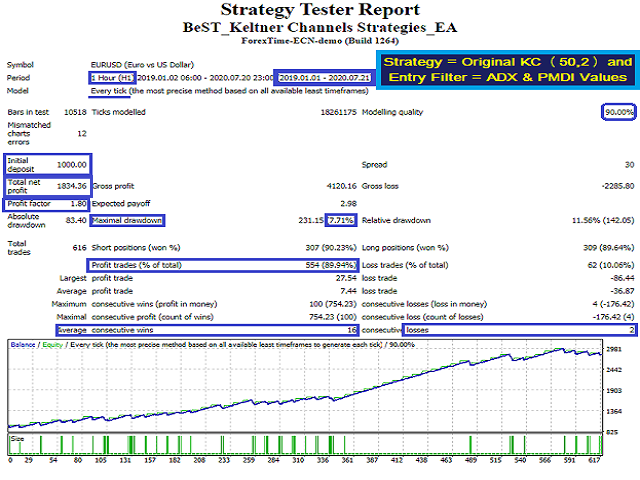The width and height of the screenshot is (640, 480).
Task: Select the Gross loss value -2285.80
Action: 618,186
